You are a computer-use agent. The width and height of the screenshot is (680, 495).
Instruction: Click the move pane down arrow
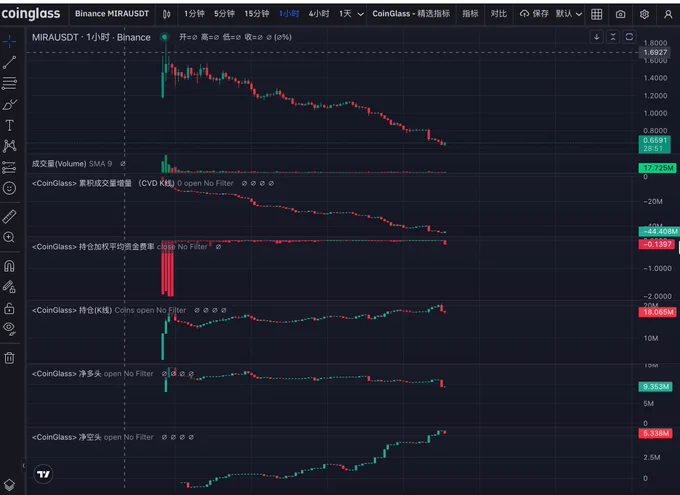(597, 37)
